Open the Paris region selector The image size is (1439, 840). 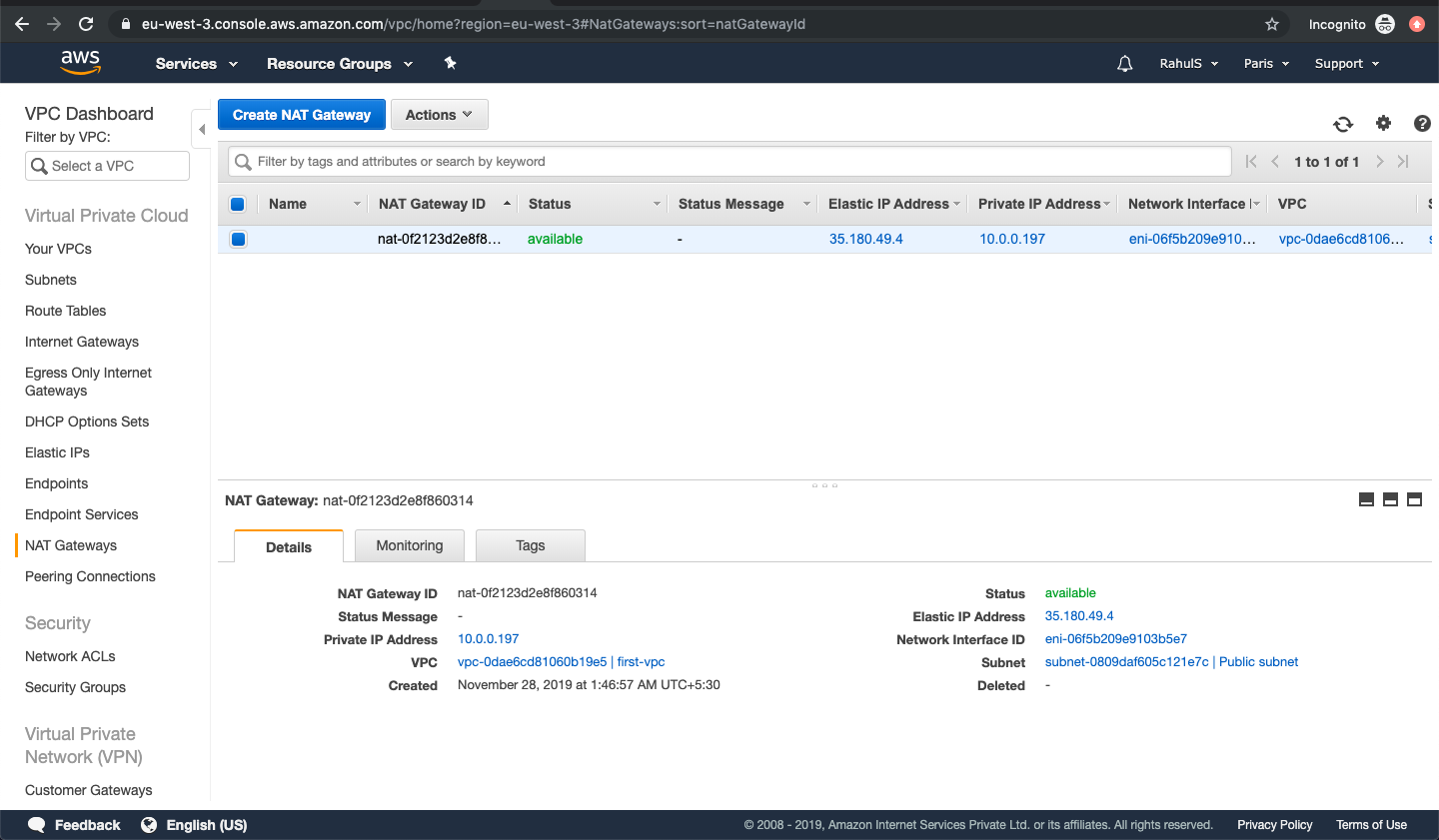(1265, 63)
